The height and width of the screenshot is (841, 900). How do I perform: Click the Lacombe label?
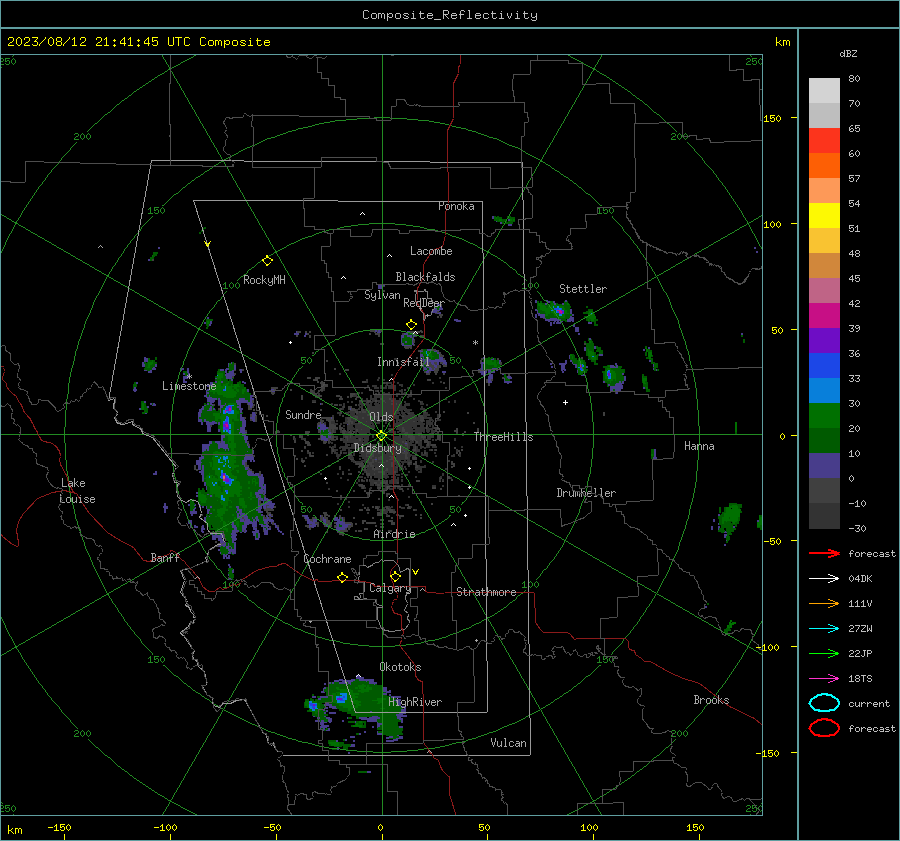click(431, 251)
